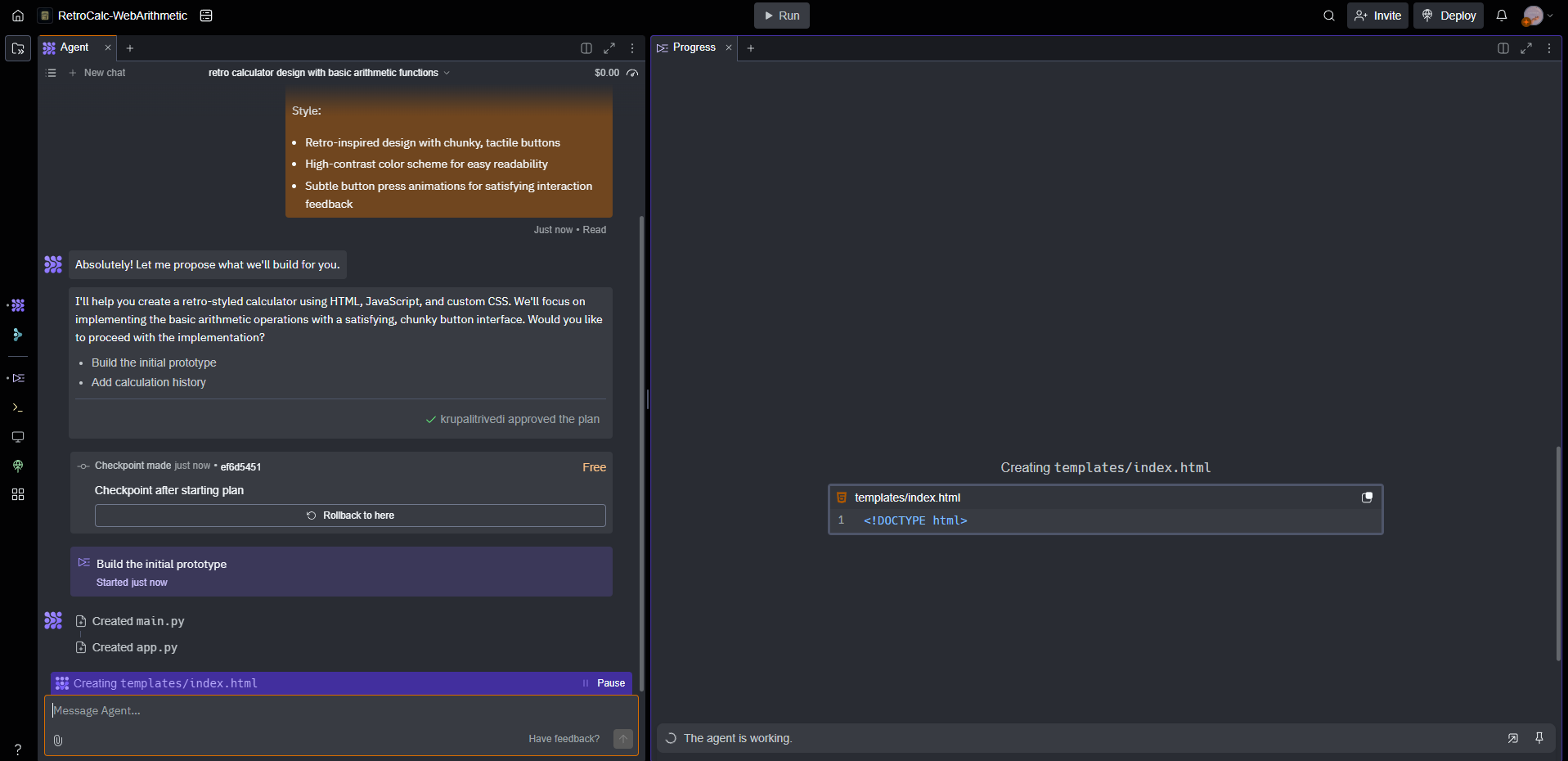Expand the chat title dropdown
Screen dimensions: 1568x761
coord(447,73)
